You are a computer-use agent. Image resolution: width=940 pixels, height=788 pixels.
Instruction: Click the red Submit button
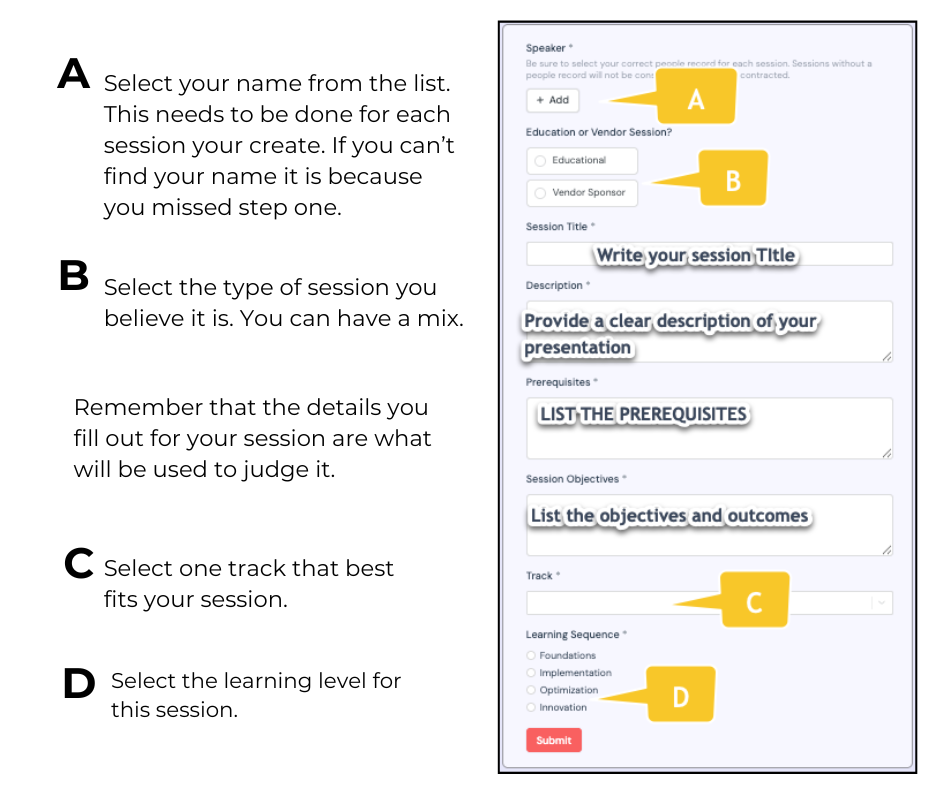pyautogui.click(x=554, y=740)
